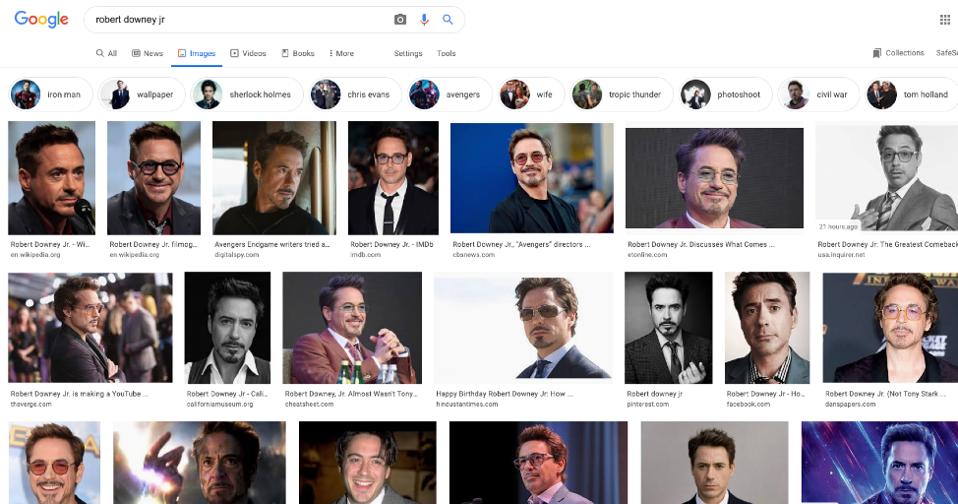Switch to the Books tab
958x504 pixels.
coord(298,53)
